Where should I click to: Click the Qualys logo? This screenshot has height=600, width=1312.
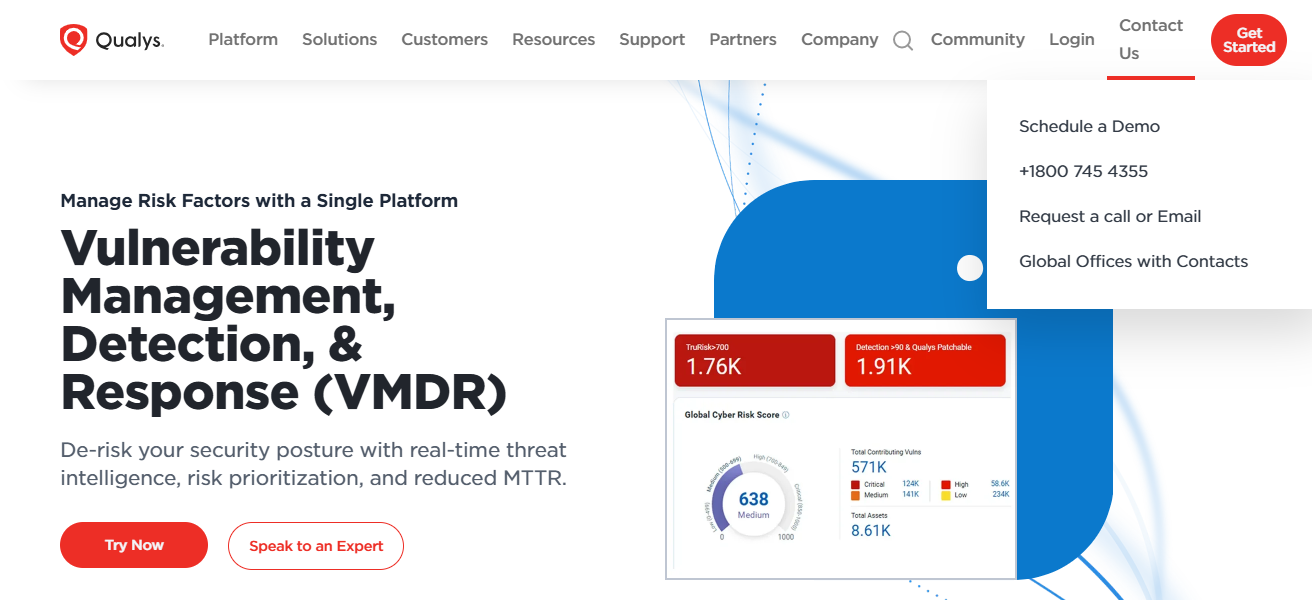click(111, 40)
